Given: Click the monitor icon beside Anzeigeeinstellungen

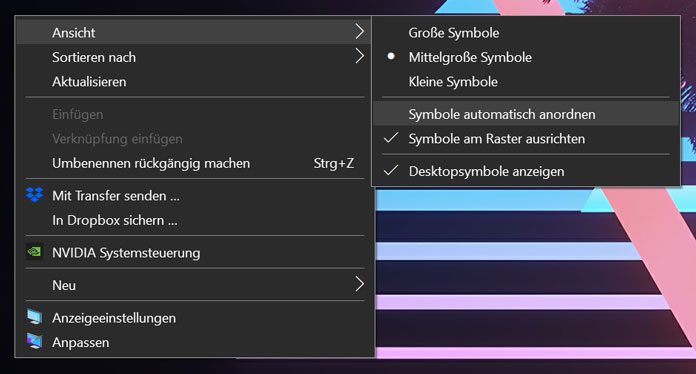Looking at the screenshot, I should 34,317.
